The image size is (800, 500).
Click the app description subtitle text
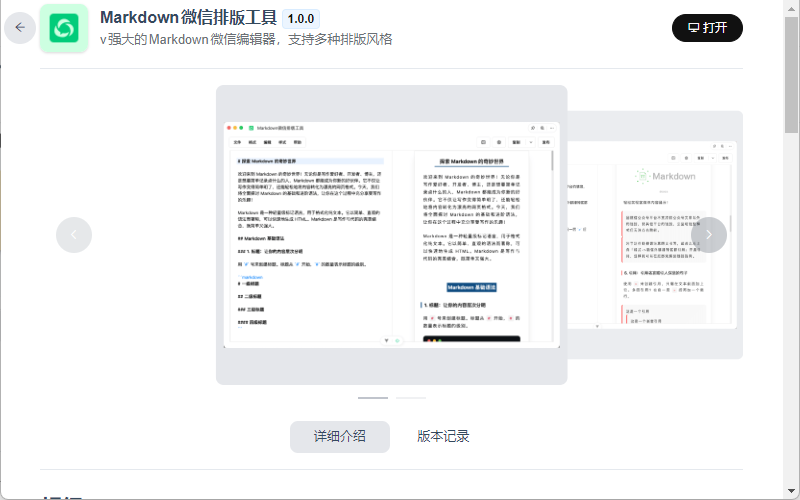246,40
